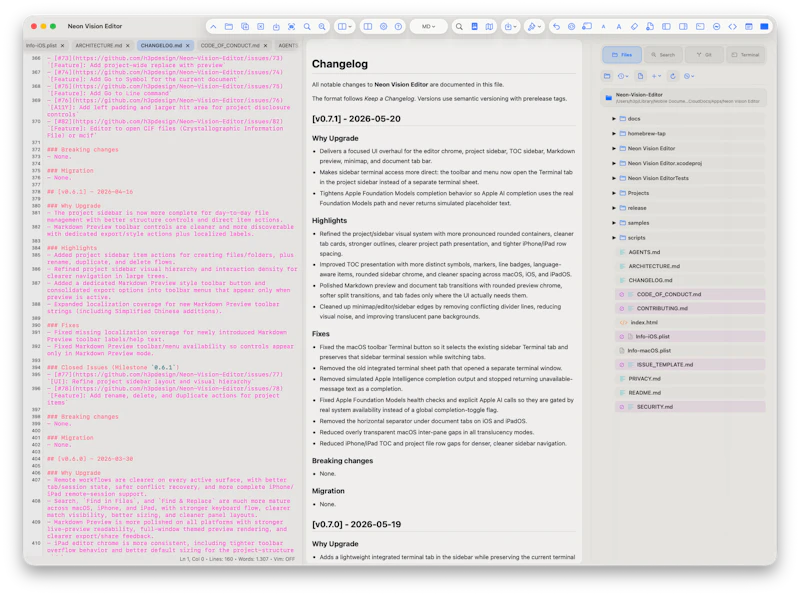
Task: Expand the scripts folder
Action: click(614, 238)
